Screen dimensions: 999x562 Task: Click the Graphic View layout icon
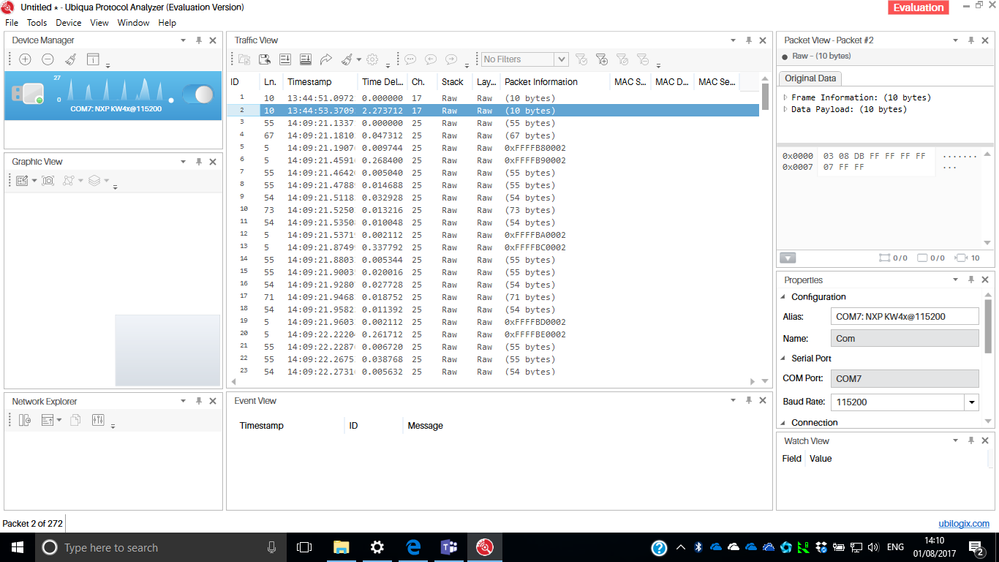[x=22, y=180]
